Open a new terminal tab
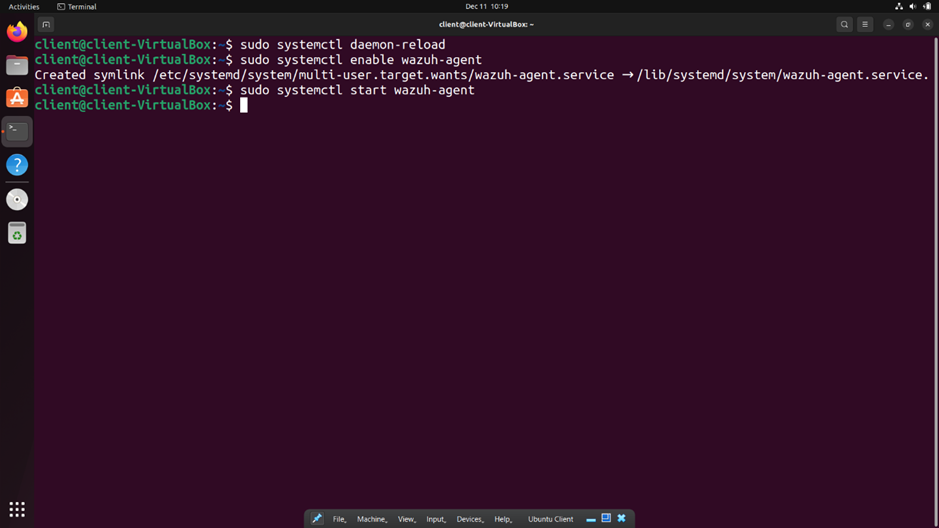 (46, 25)
